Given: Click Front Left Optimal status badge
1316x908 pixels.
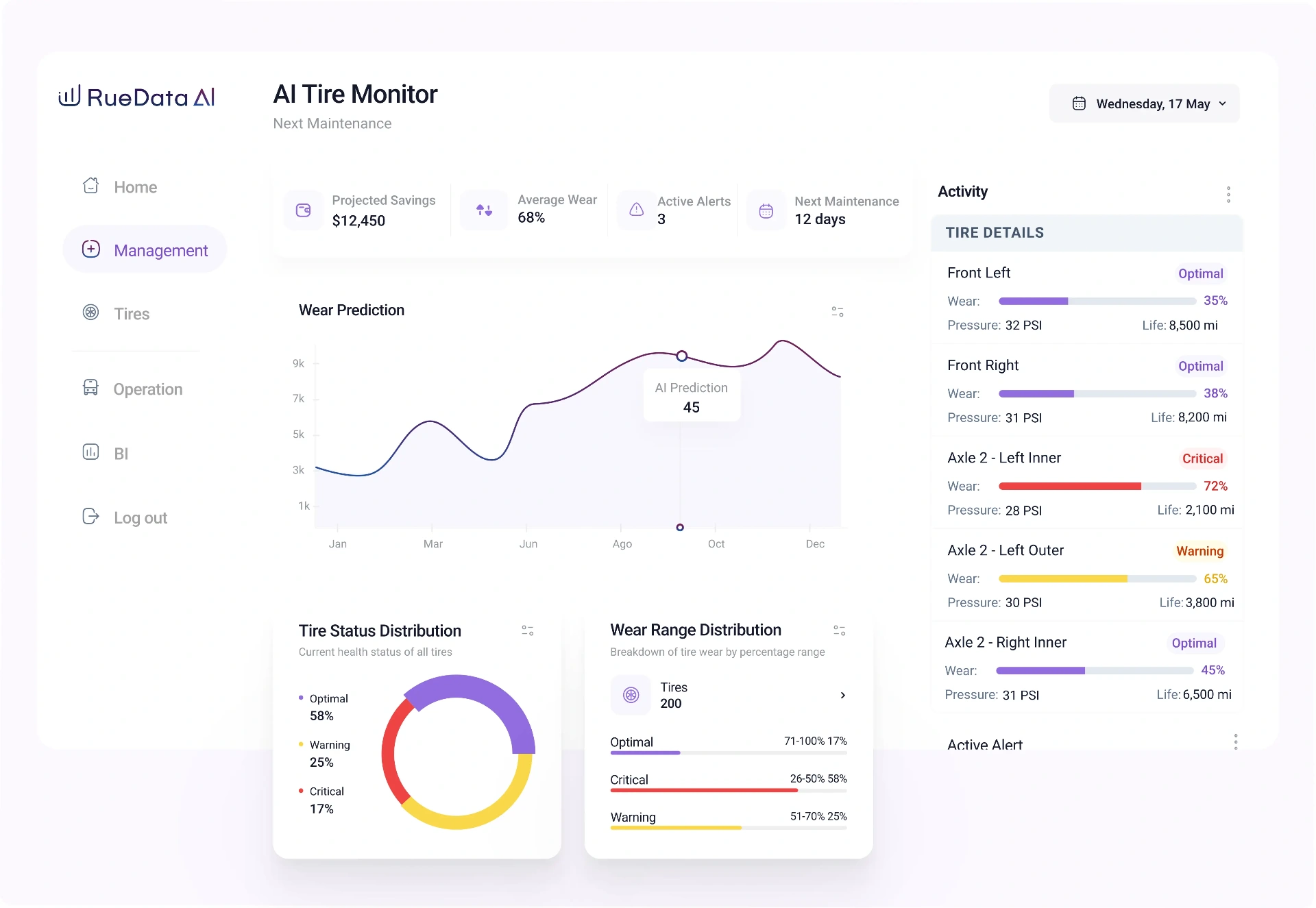Looking at the screenshot, I should (1200, 273).
